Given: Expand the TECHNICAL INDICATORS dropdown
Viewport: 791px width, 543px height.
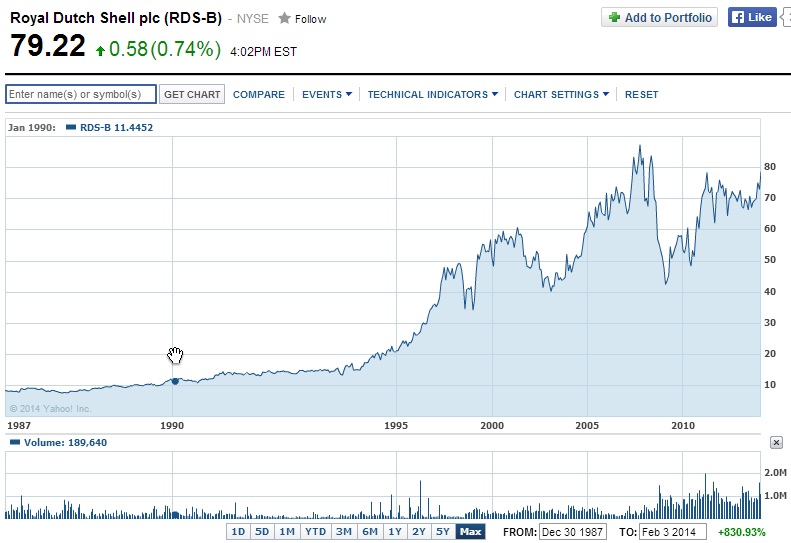Looking at the screenshot, I should (433, 94).
